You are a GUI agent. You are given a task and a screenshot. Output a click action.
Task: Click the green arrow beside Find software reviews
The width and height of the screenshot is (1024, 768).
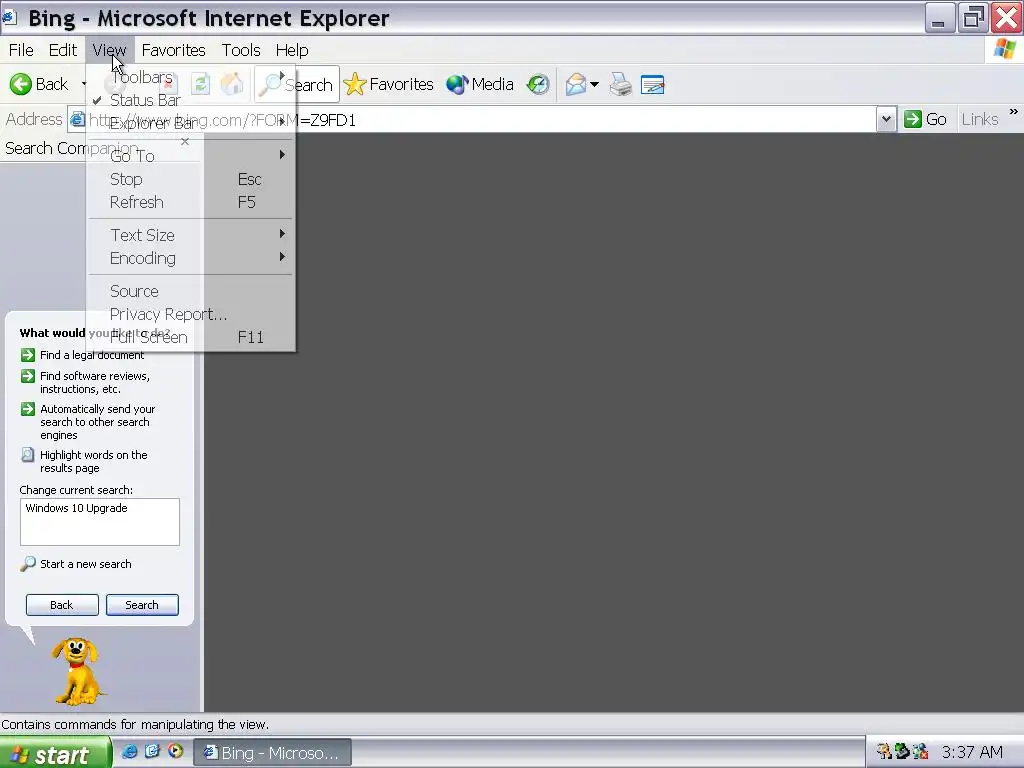[27, 376]
